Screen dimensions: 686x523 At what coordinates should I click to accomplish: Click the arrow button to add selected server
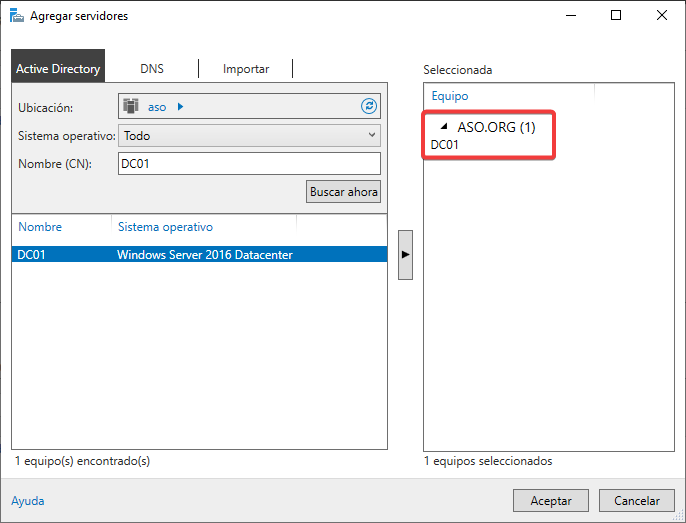[x=405, y=255]
